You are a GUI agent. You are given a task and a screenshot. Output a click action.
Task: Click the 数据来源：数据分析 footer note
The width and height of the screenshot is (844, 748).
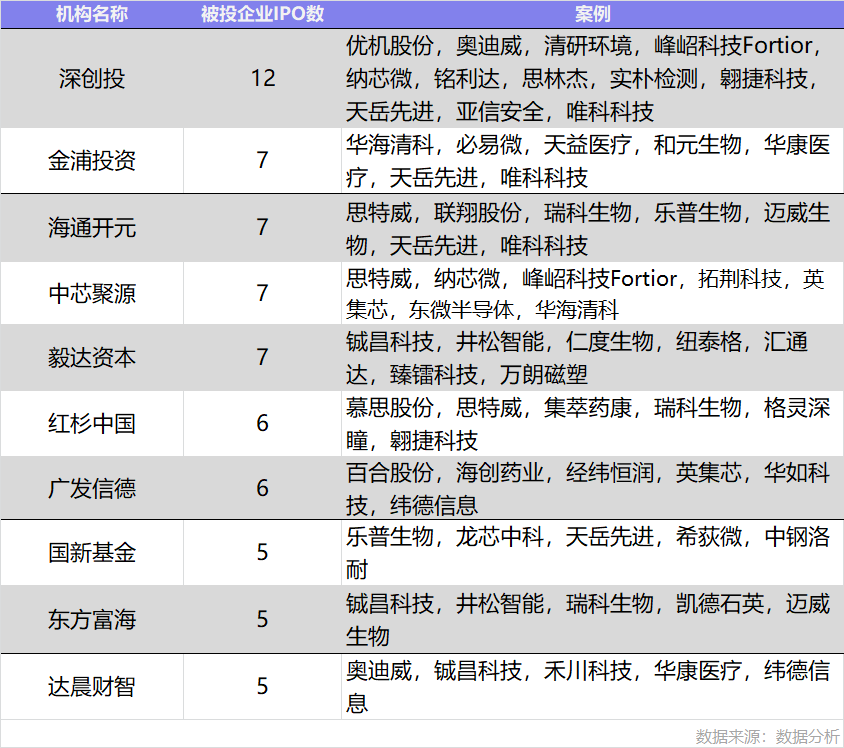(768, 736)
